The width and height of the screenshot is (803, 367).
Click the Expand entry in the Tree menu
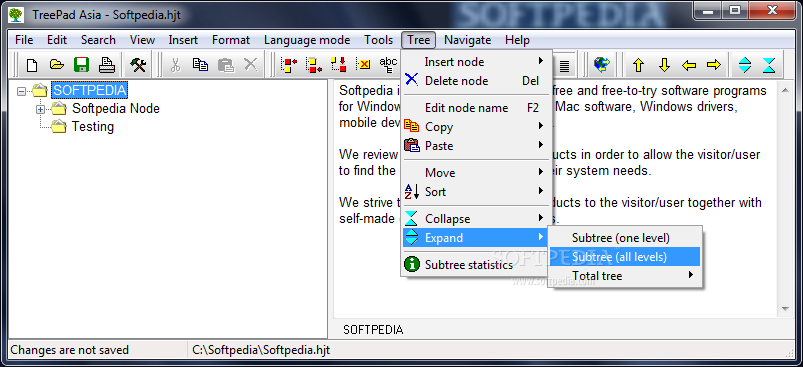coord(476,238)
